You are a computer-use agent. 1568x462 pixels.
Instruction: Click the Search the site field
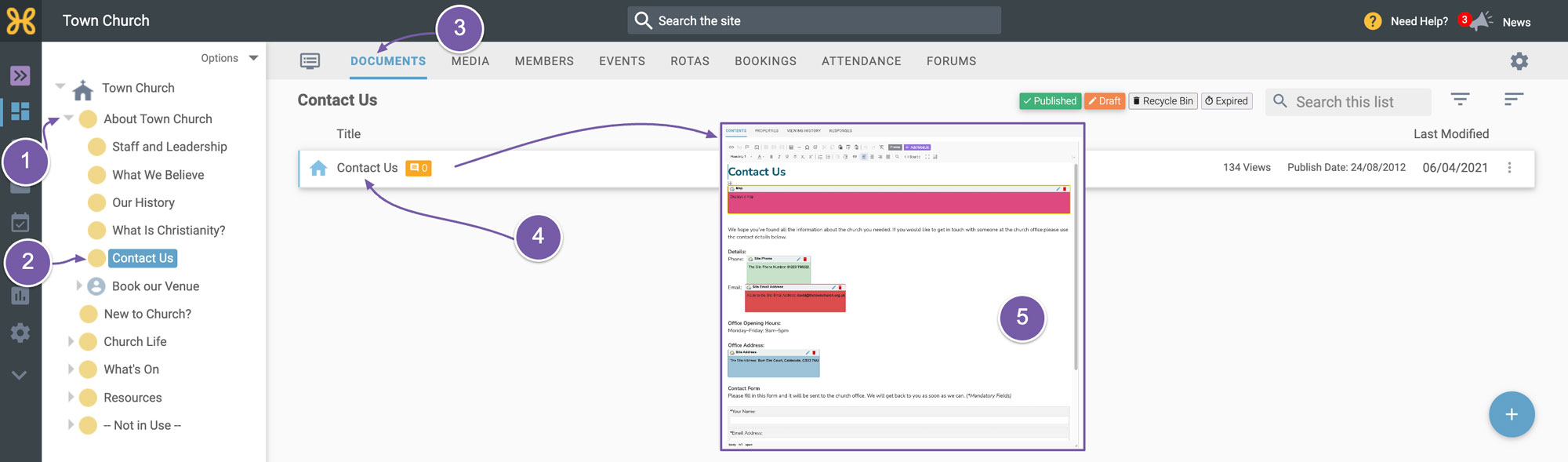point(814,20)
